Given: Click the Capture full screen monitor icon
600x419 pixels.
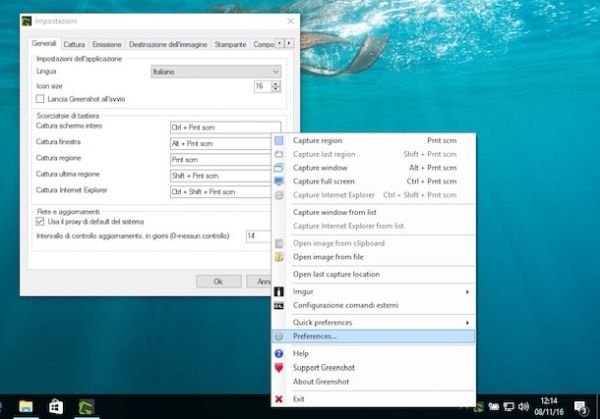Looking at the screenshot, I should [x=280, y=181].
